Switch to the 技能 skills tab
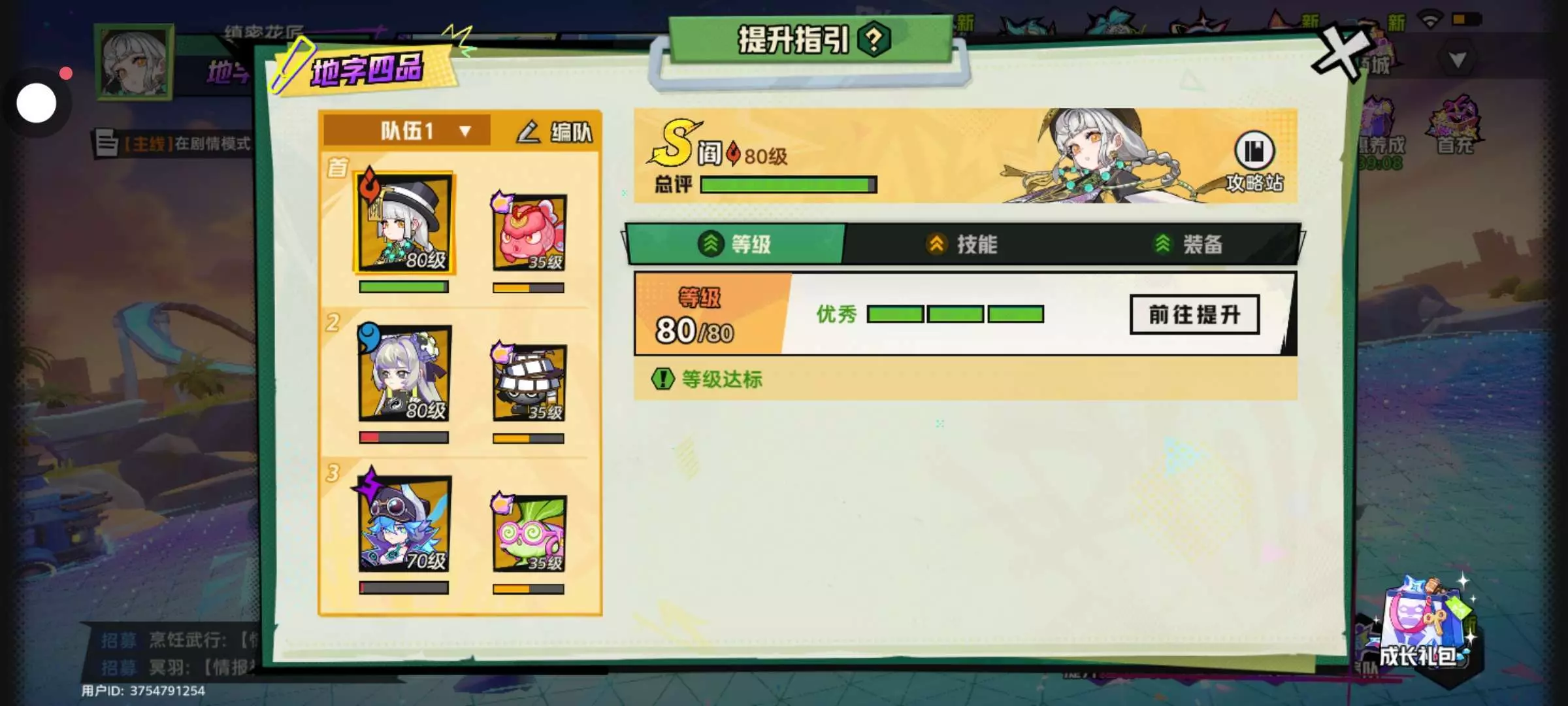The image size is (1568, 706). pyautogui.click(x=962, y=244)
